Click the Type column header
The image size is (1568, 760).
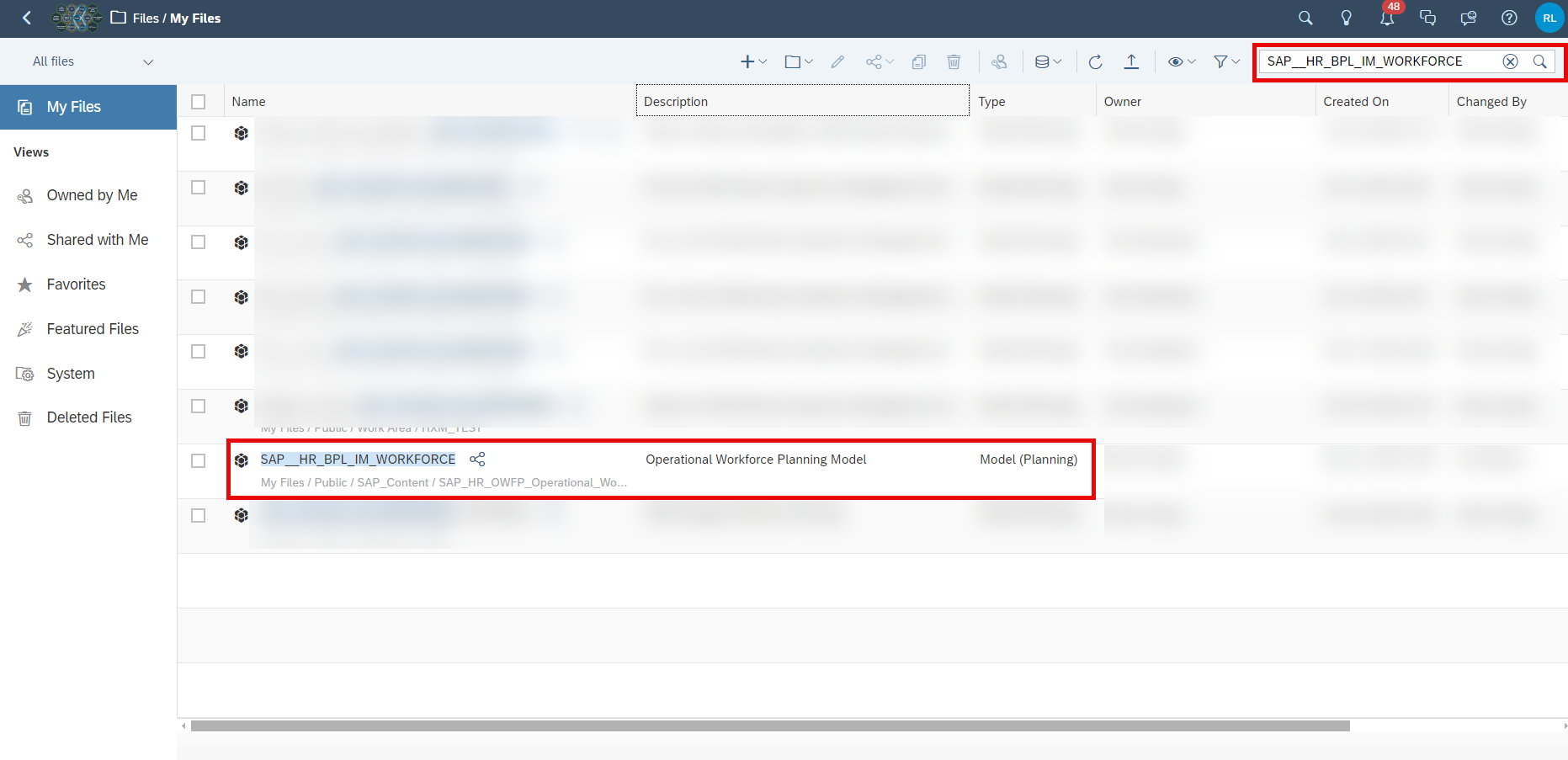(991, 102)
